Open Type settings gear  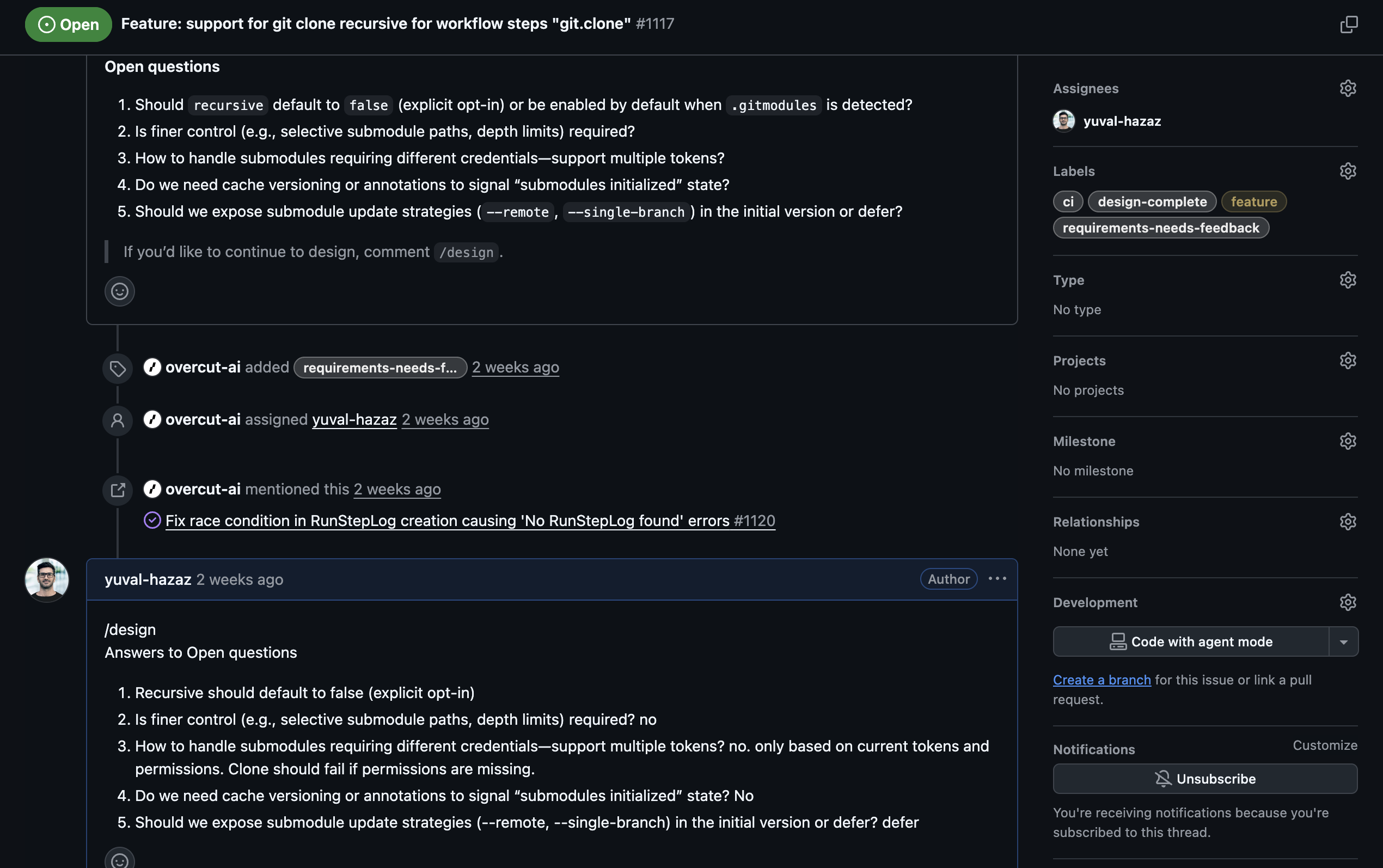tap(1348, 280)
